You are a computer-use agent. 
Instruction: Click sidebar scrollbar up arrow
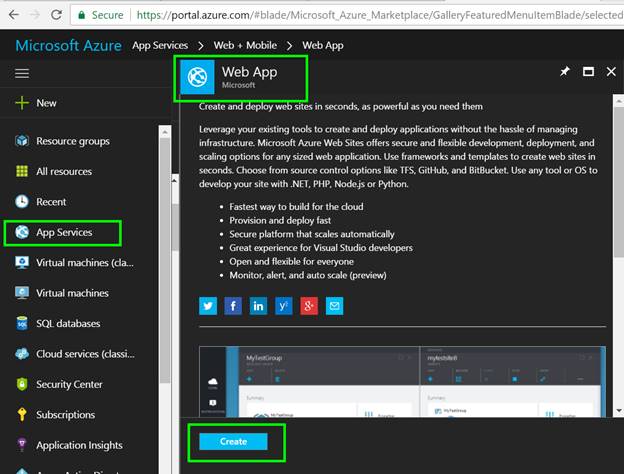coord(165,131)
